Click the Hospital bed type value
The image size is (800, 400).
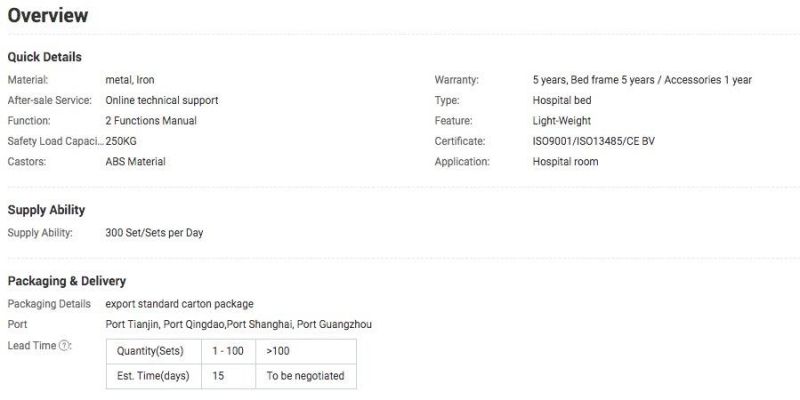pos(562,101)
